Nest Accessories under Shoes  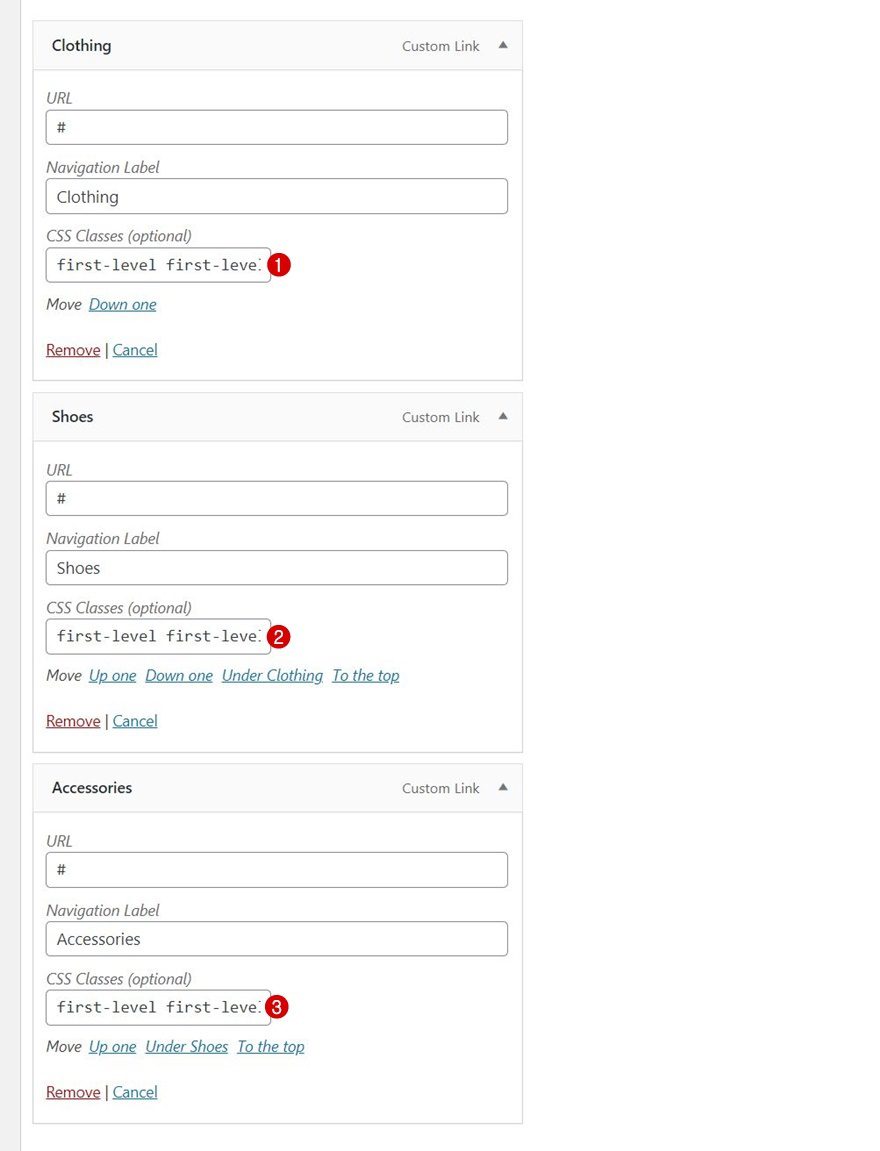click(x=186, y=1046)
